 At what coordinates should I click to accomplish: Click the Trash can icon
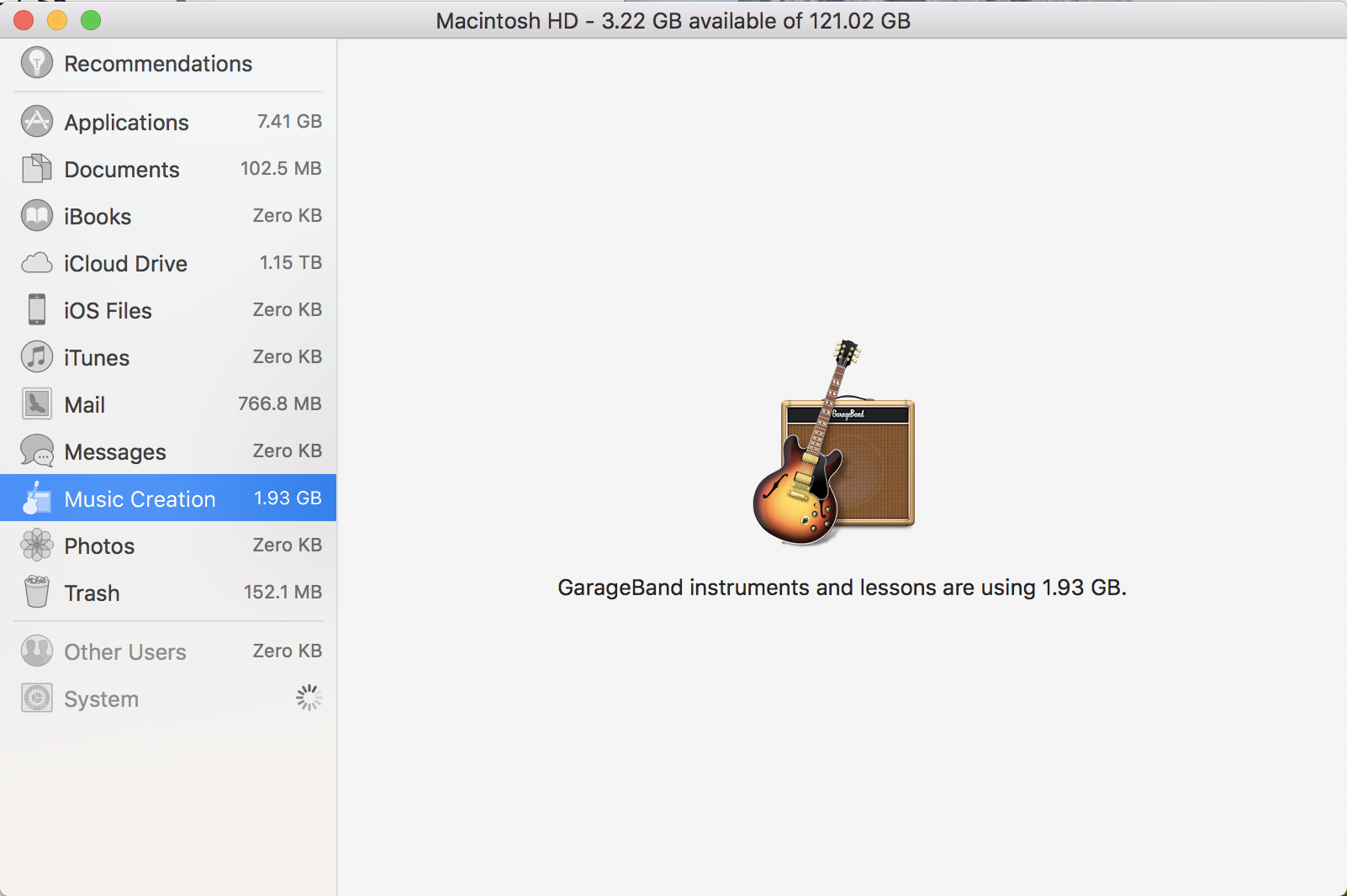[x=37, y=592]
